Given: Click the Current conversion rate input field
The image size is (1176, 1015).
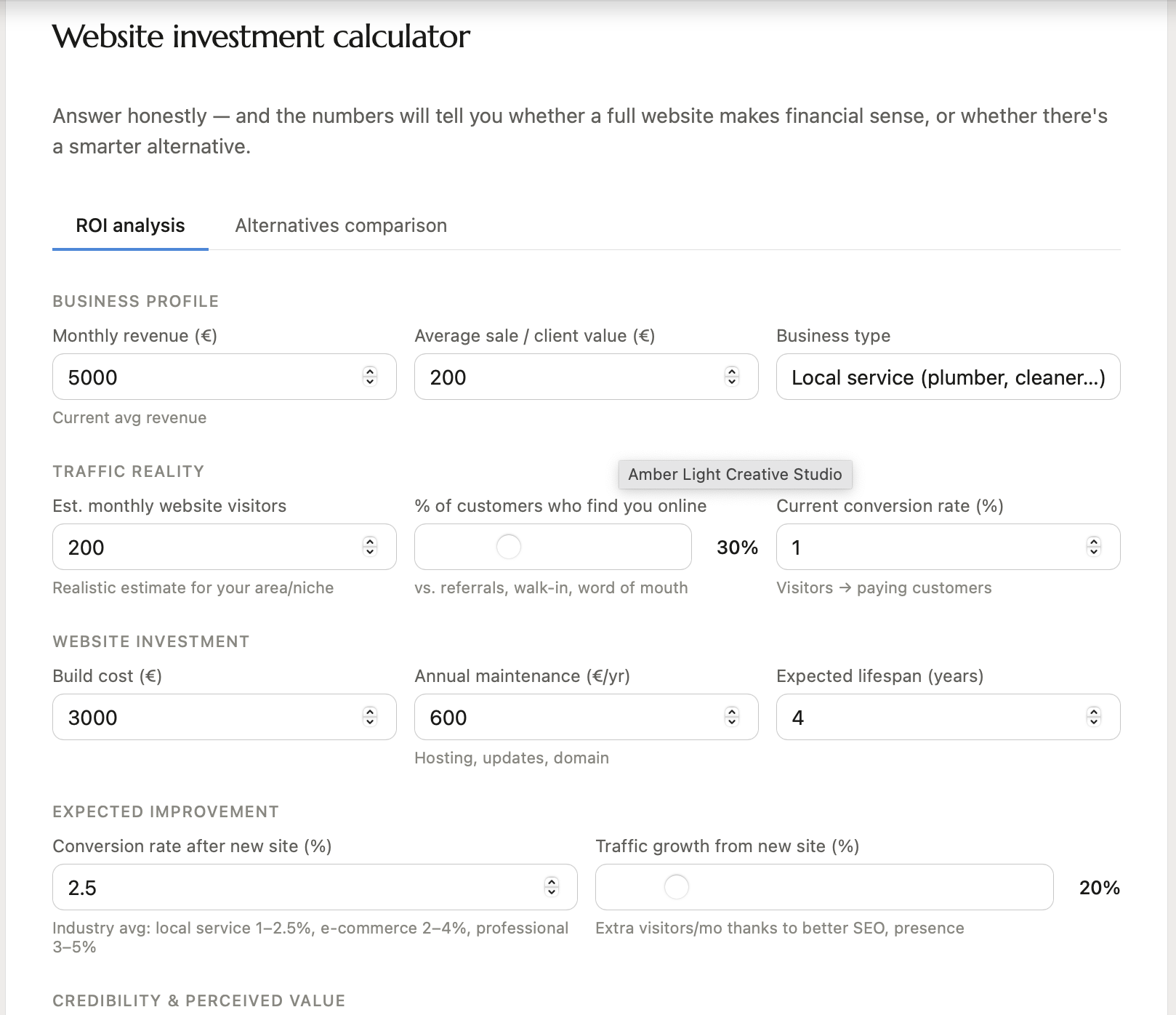Looking at the screenshot, I should coord(948,547).
